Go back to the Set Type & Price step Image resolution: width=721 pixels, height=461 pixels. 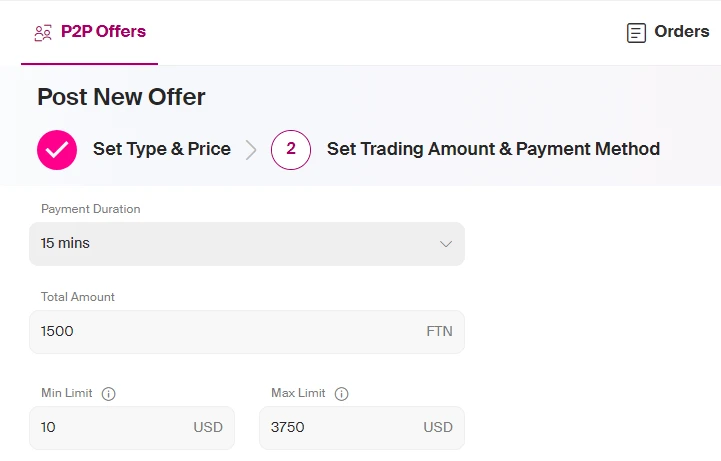point(161,149)
